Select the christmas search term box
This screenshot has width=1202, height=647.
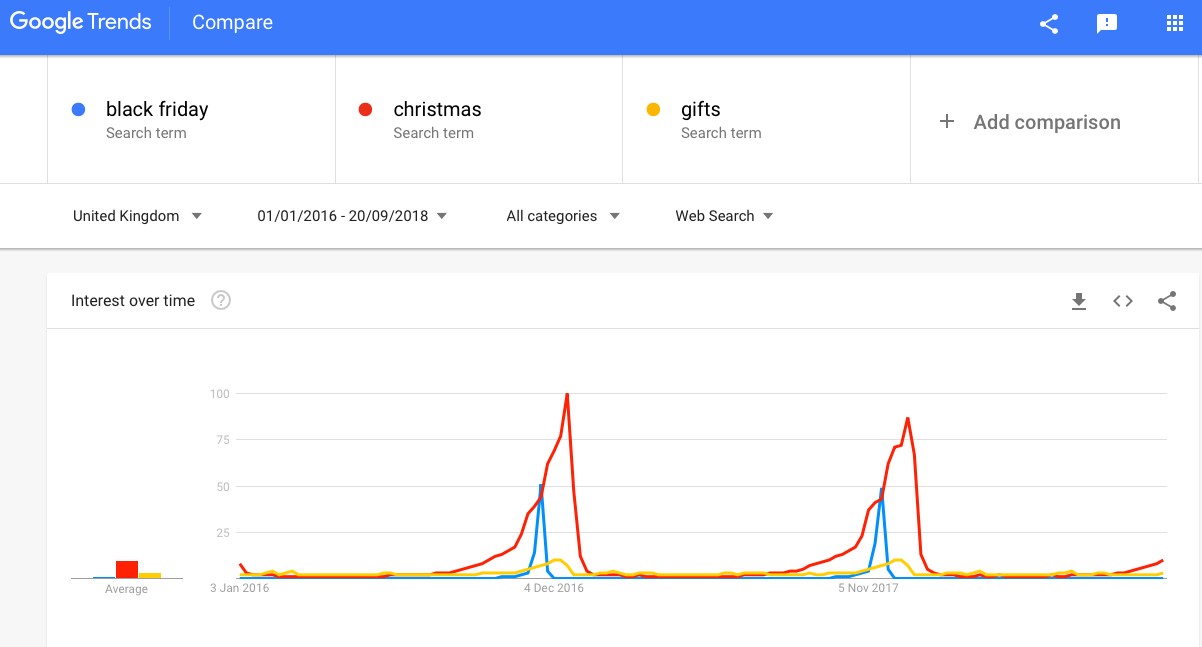(x=479, y=119)
